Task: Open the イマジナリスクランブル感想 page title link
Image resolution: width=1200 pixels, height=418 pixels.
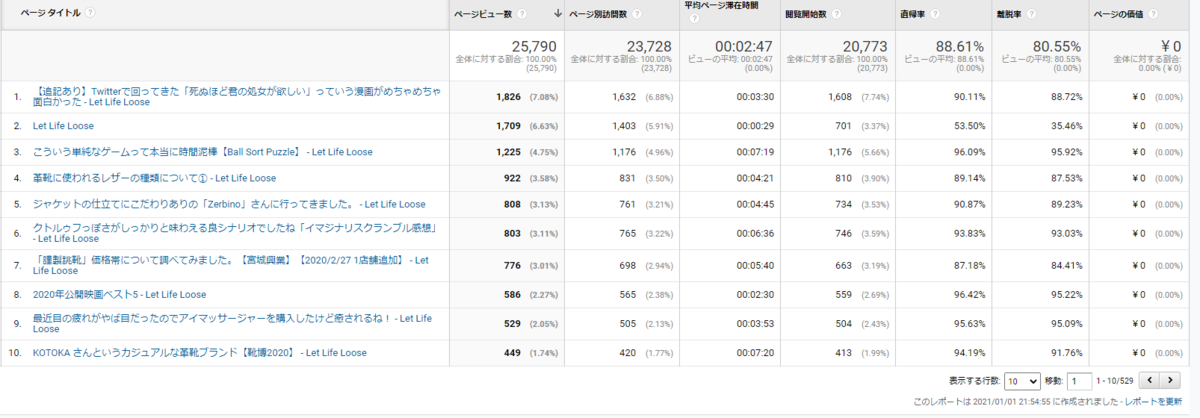Action: pos(235,233)
